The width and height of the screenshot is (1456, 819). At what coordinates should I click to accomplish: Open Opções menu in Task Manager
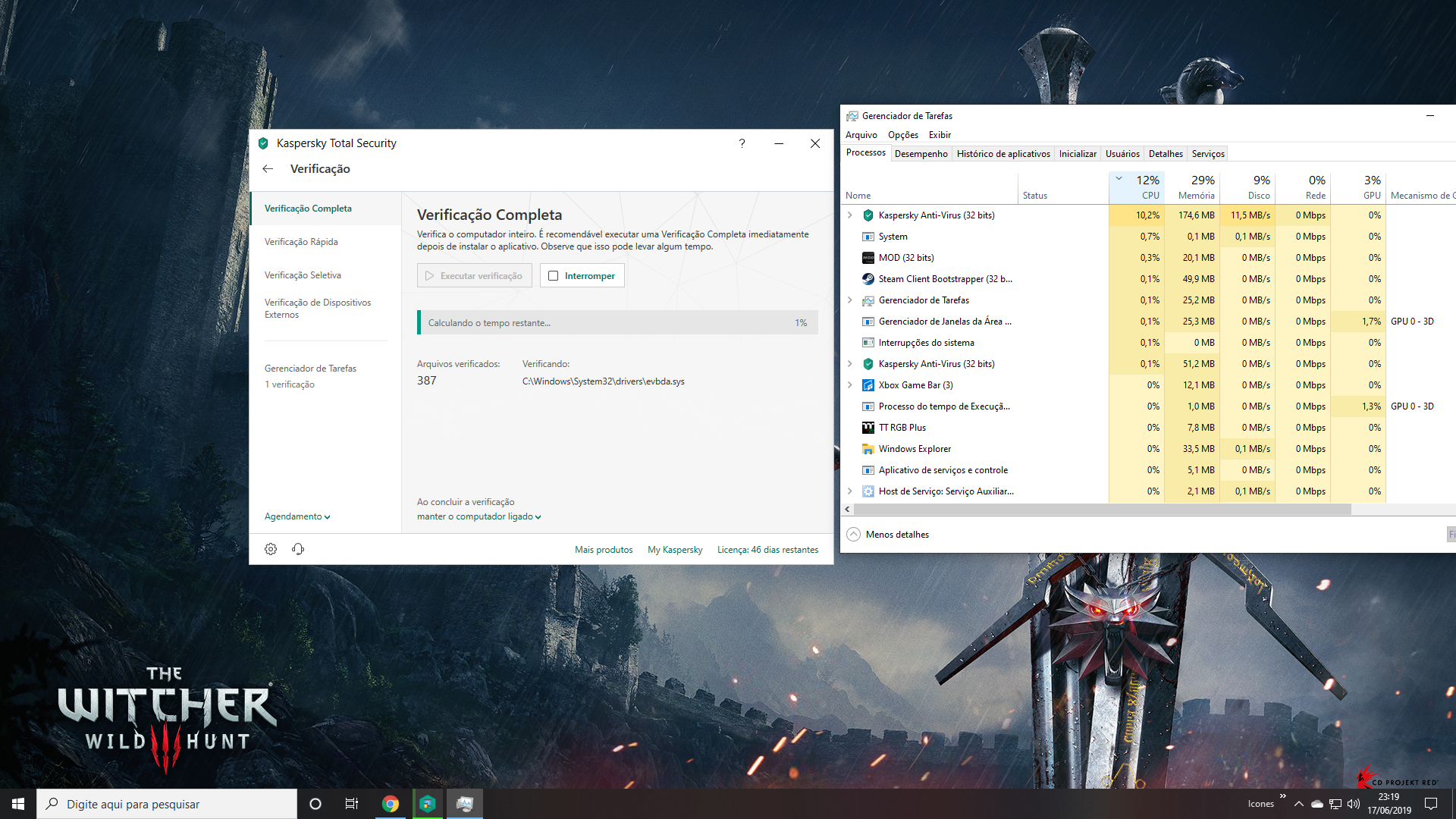coord(903,135)
